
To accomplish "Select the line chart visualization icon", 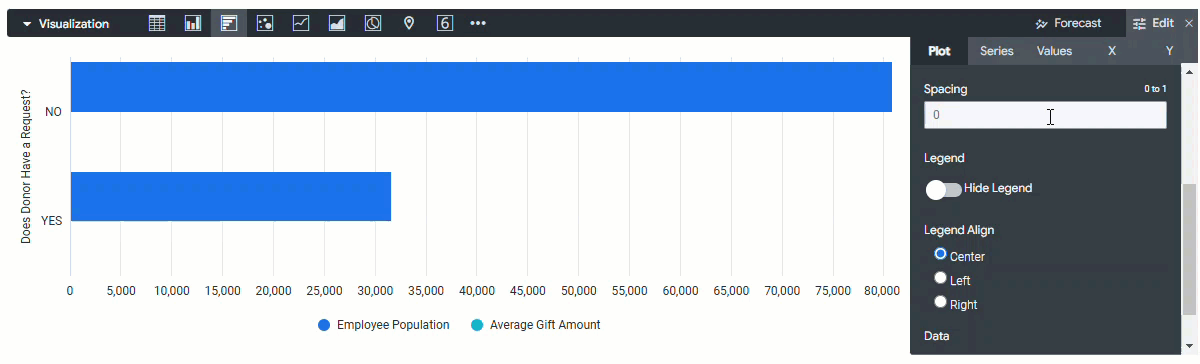I will (301, 23).
